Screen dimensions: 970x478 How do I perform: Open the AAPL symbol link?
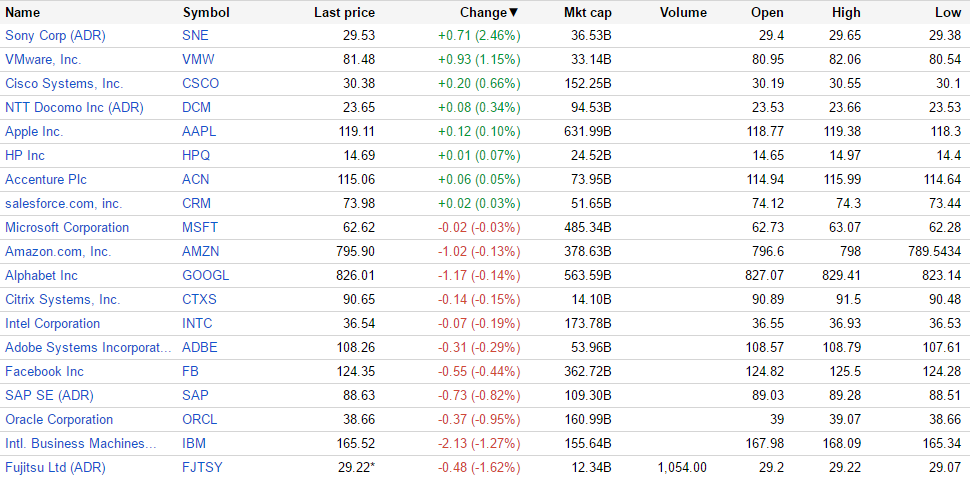tap(199, 131)
